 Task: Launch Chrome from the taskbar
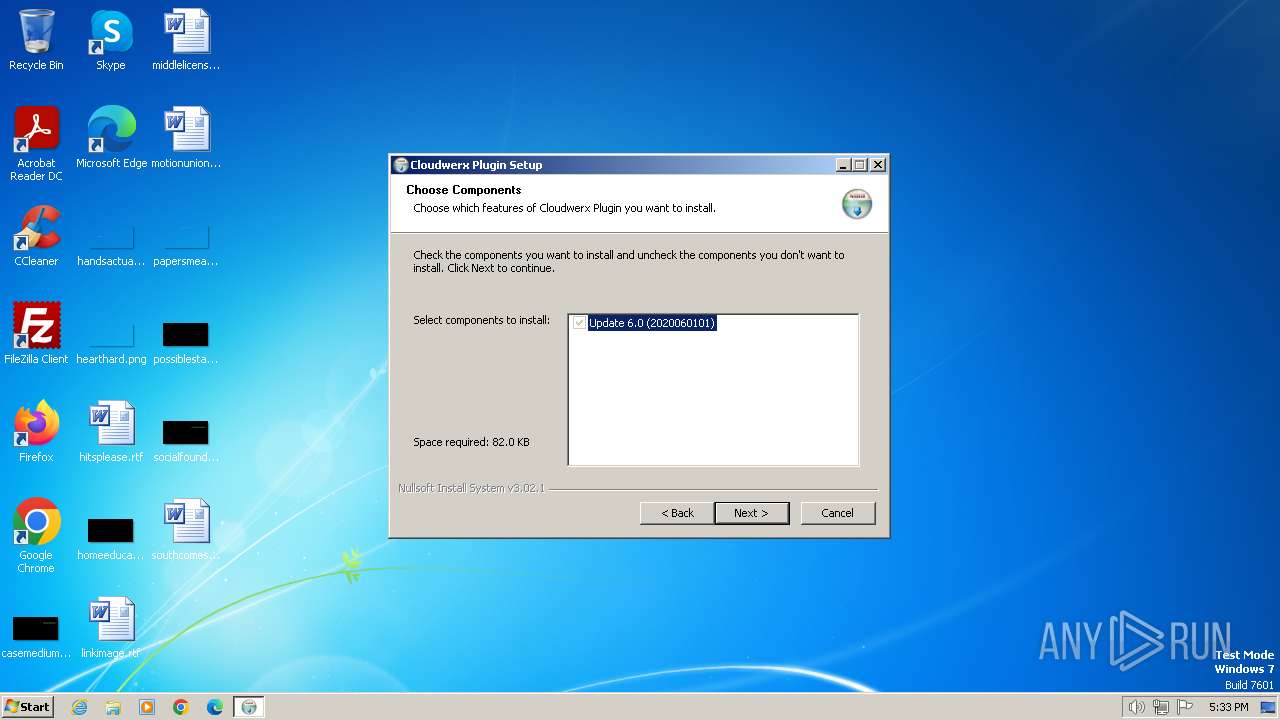(181, 707)
